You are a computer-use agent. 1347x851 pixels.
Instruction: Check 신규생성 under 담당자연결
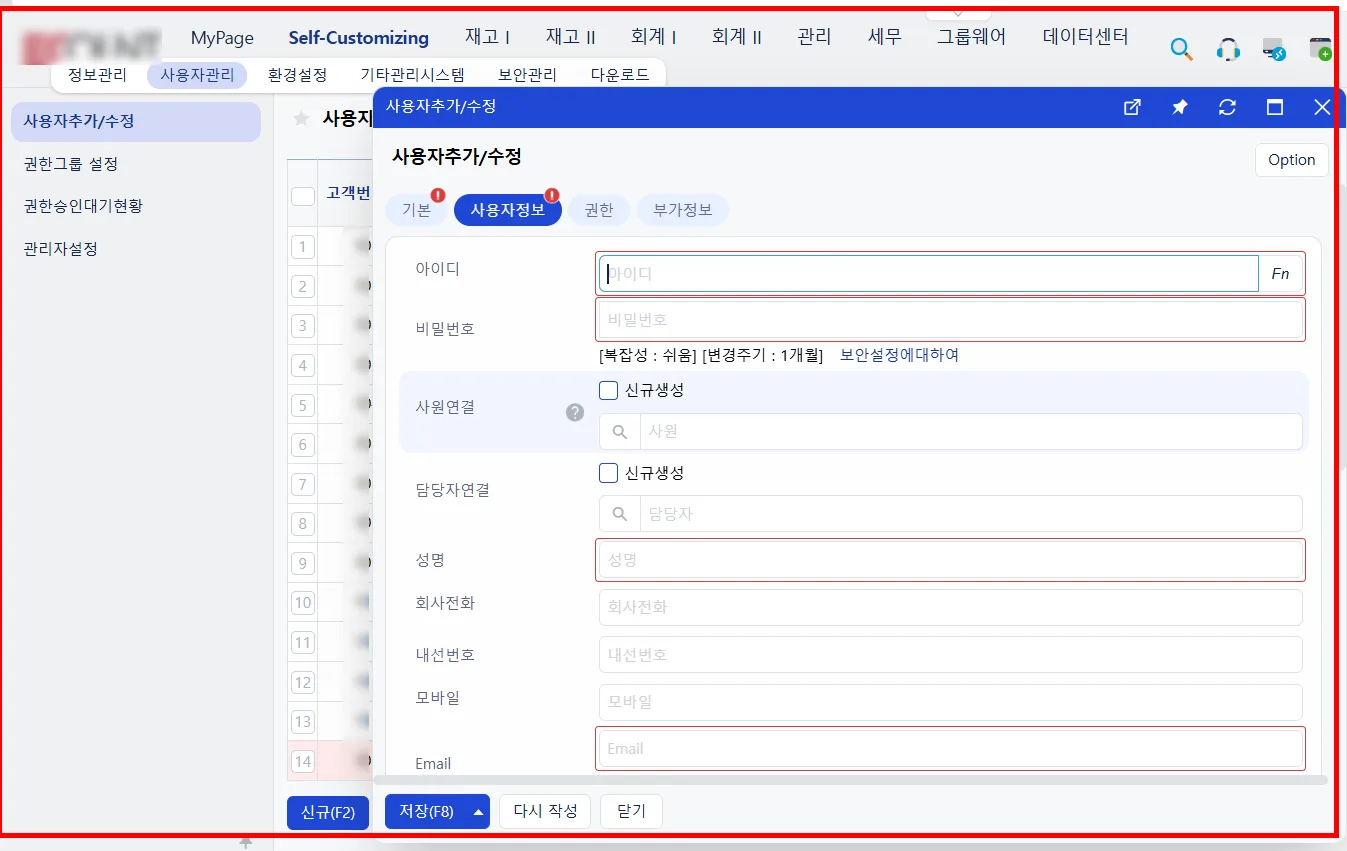[x=608, y=472]
